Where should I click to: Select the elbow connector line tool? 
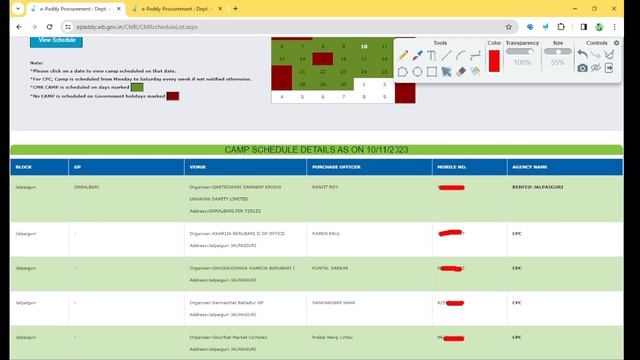(x=475, y=56)
